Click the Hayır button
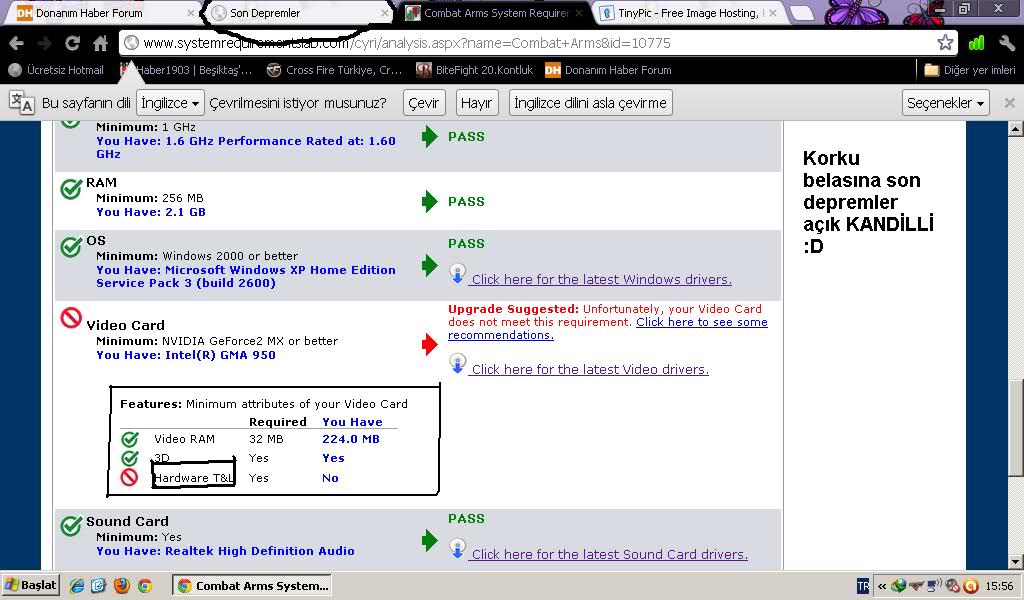 tap(476, 103)
